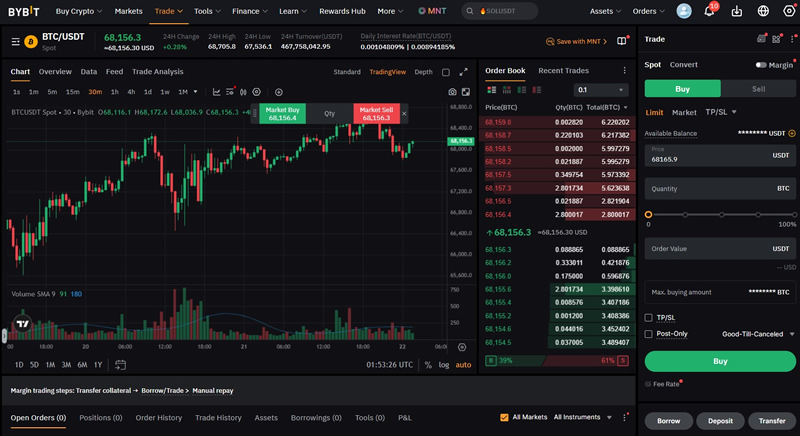Open chart settings gear icon

coord(257,92)
